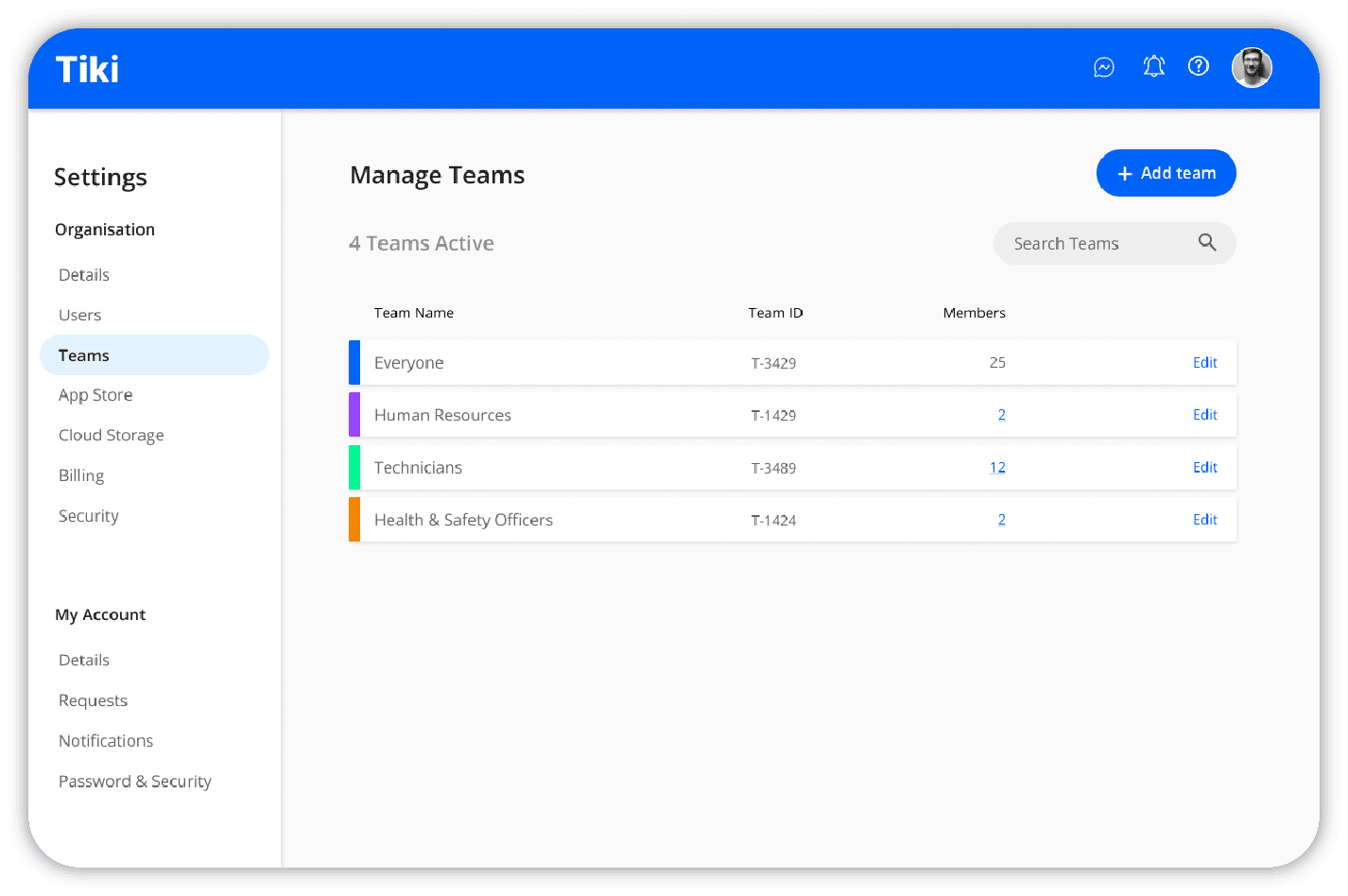This screenshot has width=1348, height=896.
Task: Click orange Health & Safety color bar
Action: pos(354,520)
